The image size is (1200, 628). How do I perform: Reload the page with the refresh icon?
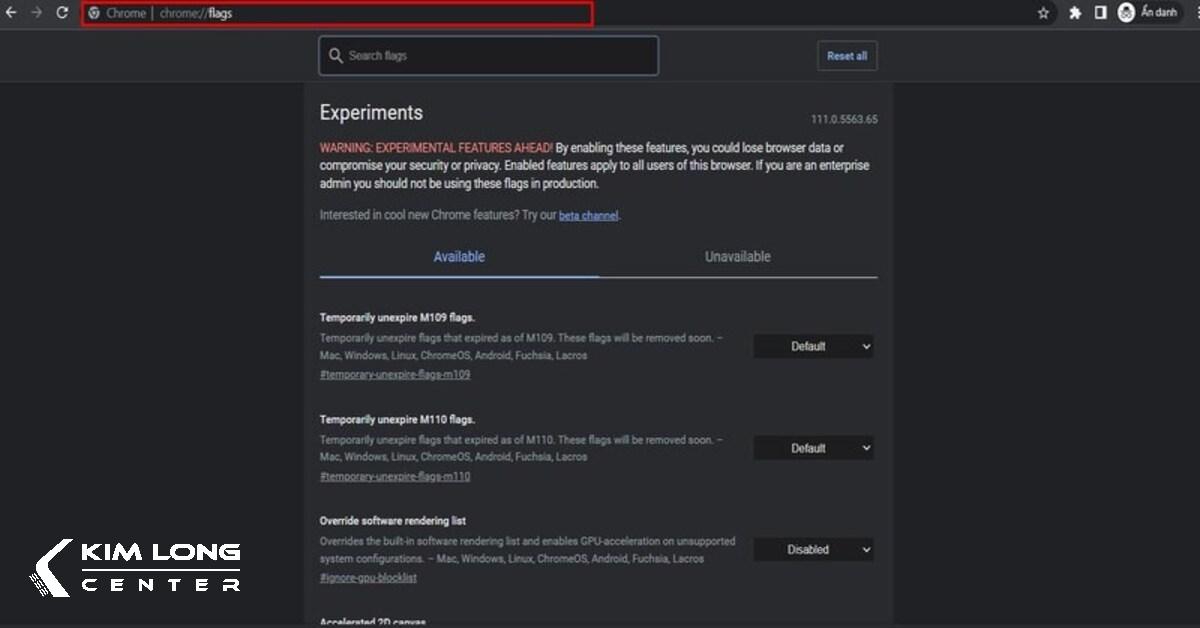tap(62, 13)
